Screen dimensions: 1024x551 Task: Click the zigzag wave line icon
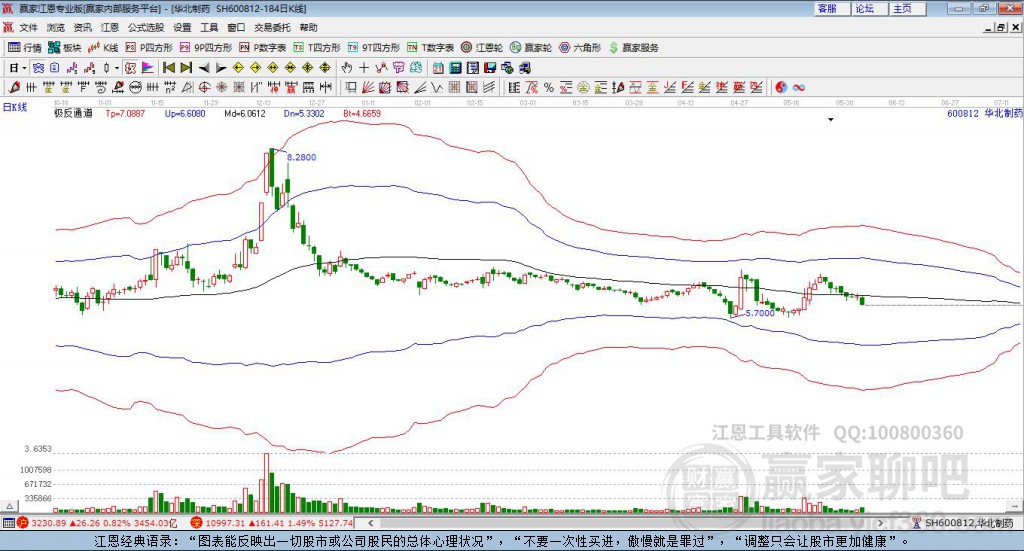[x=436, y=87]
